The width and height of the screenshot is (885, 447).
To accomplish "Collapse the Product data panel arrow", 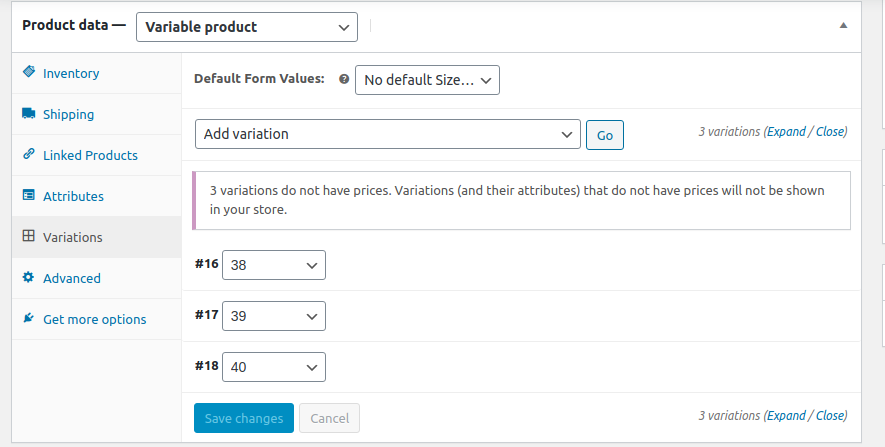I will 843,26.
